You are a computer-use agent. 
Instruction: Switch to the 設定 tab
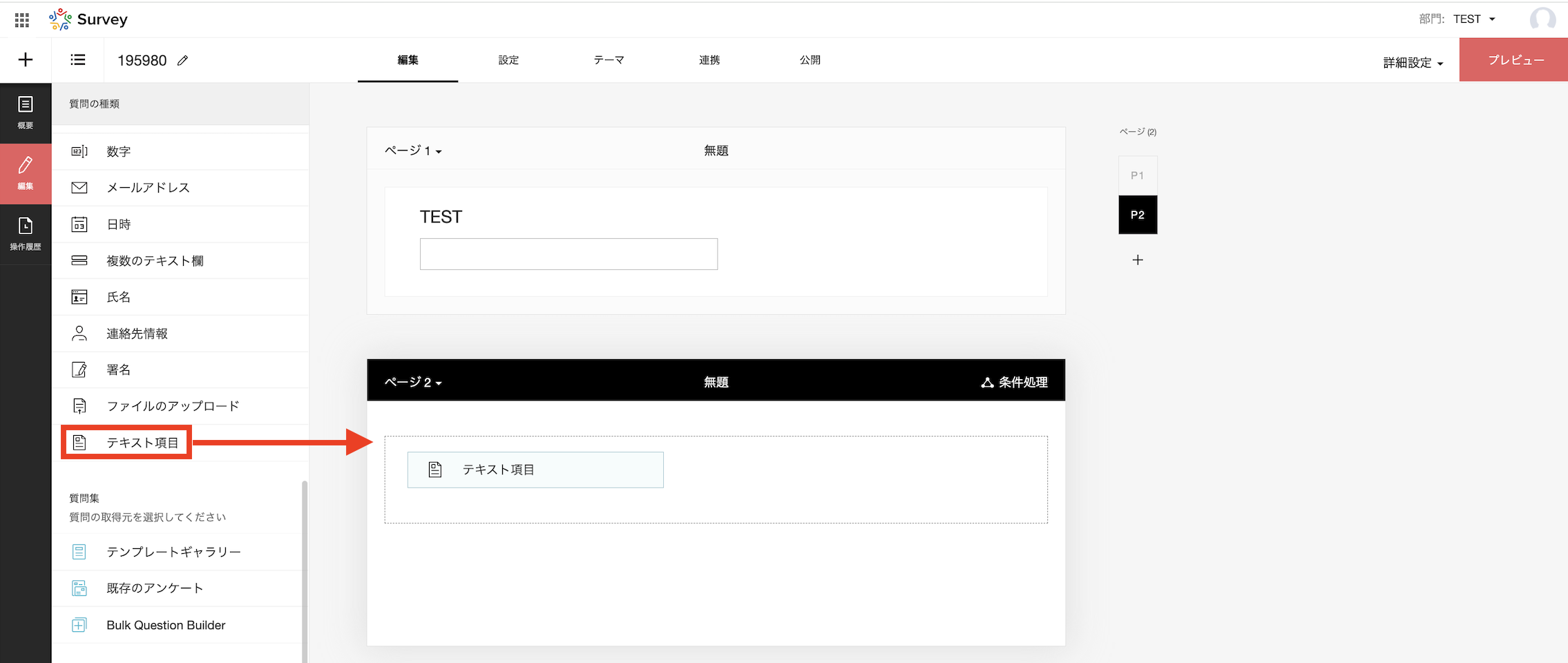coord(508,60)
